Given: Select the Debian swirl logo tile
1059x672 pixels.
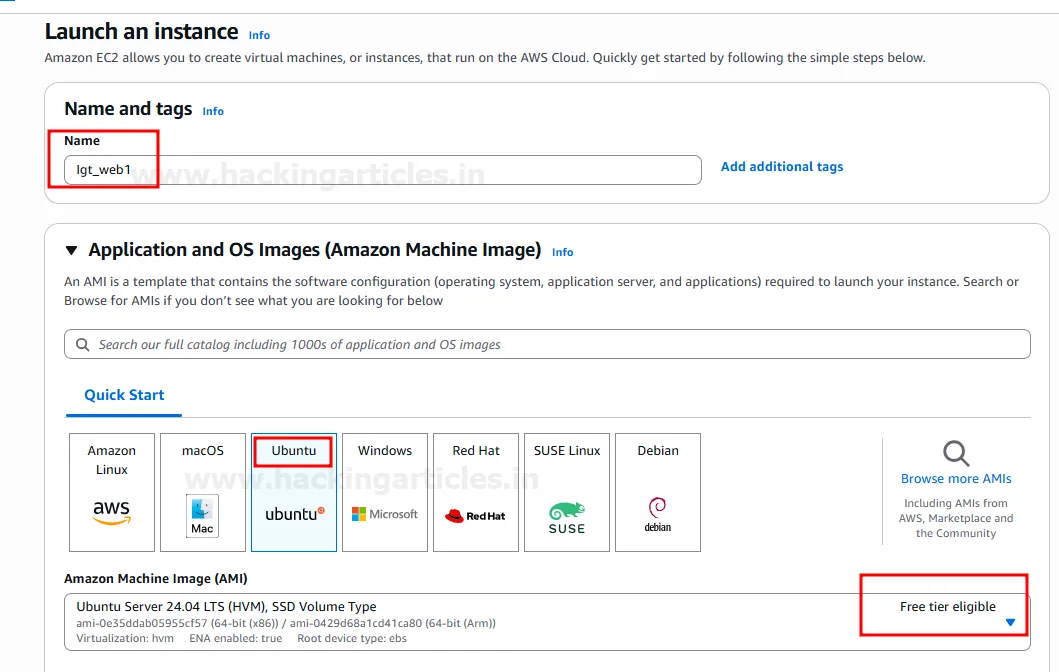Looking at the screenshot, I should [658, 492].
